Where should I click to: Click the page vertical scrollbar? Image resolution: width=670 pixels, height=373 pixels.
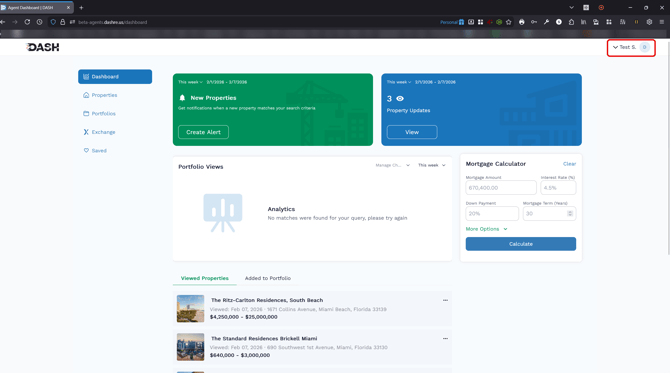pyautogui.click(x=668, y=147)
